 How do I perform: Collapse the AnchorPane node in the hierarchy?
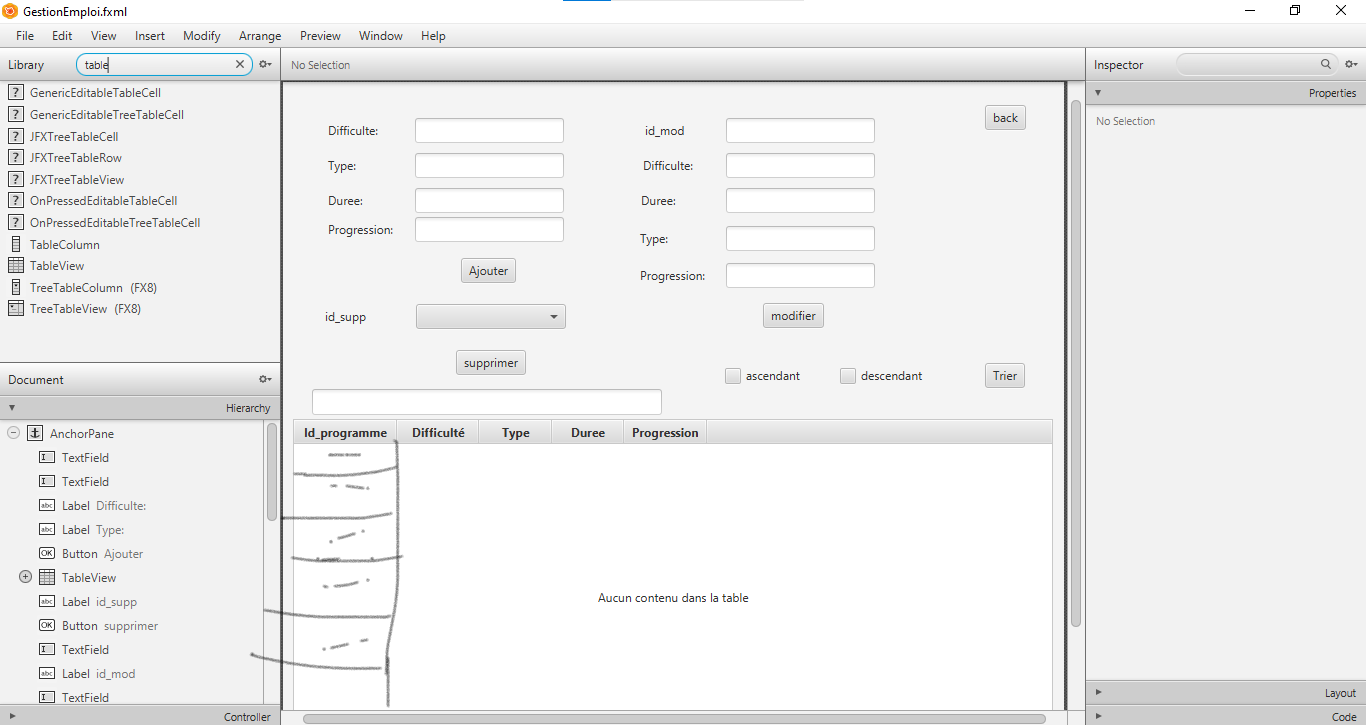13,433
